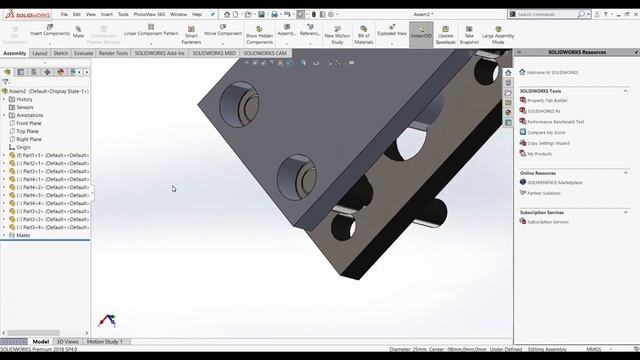Toggle Large Assembly Mode
Viewport: 640px width, 360px height.
tap(498, 35)
